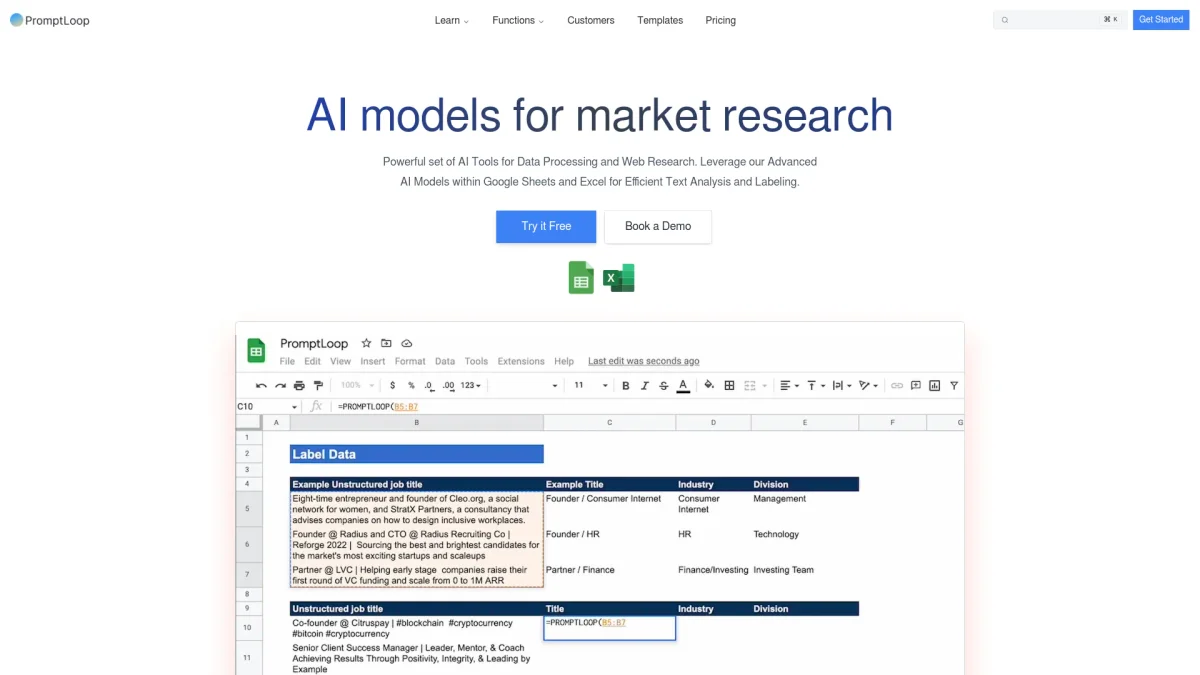The height and width of the screenshot is (675, 1200).
Task: Click the borders grid icon in toolbar
Action: [729, 385]
